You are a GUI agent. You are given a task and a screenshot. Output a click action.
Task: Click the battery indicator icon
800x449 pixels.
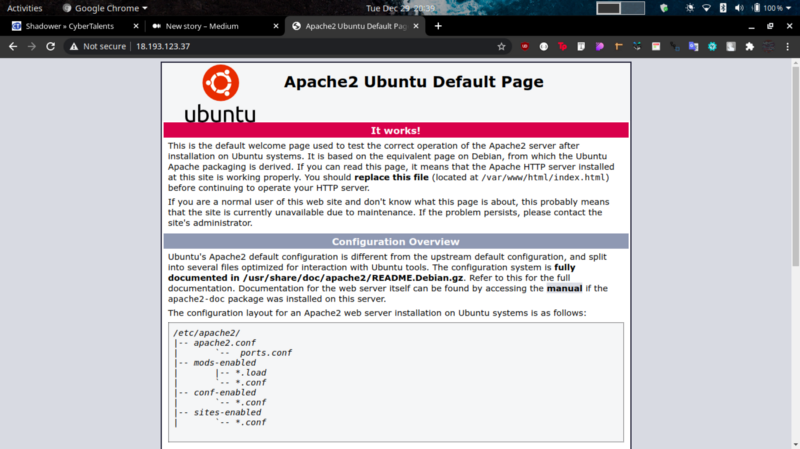pos(756,8)
